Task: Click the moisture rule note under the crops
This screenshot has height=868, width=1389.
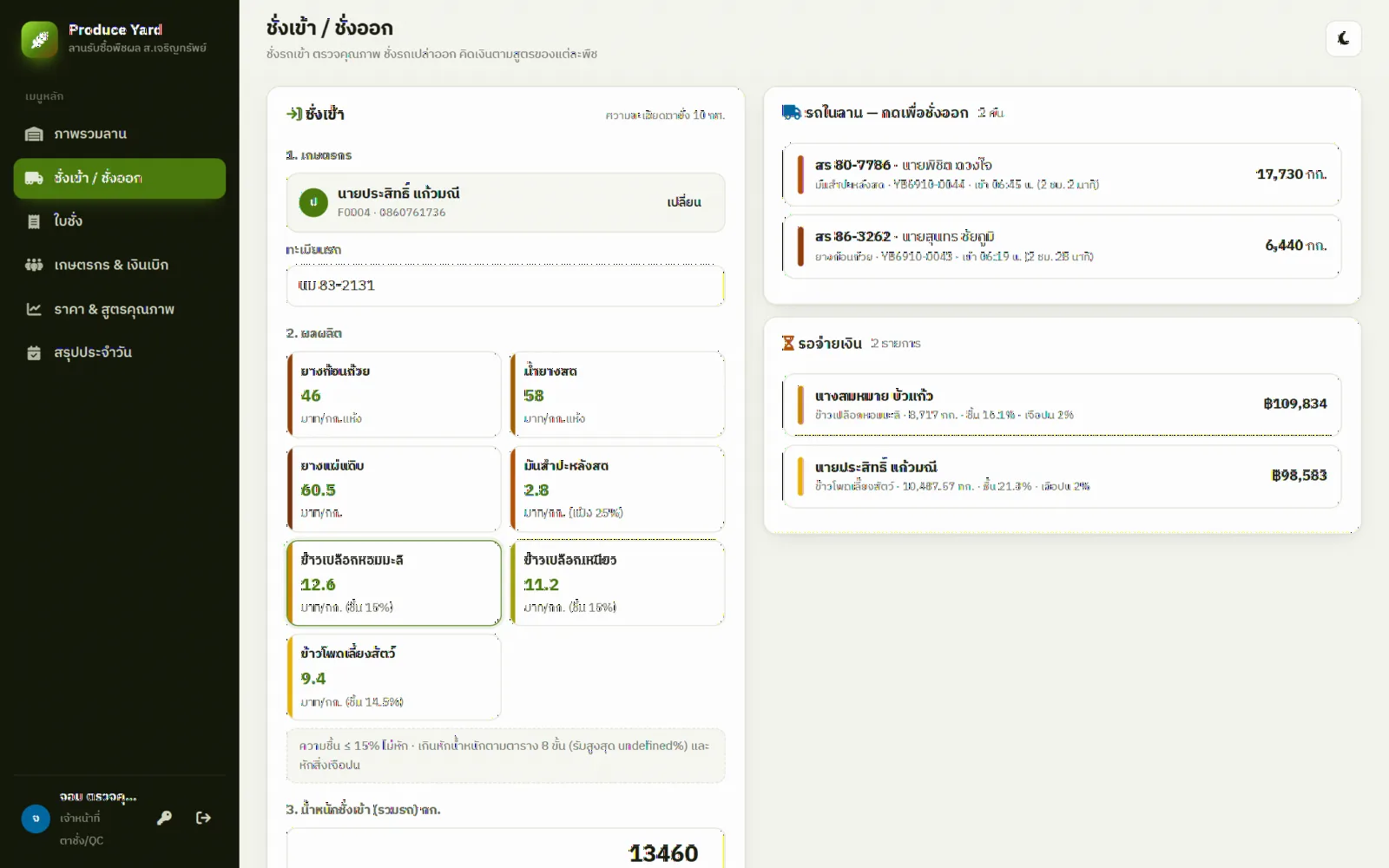Action: [x=505, y=755]
